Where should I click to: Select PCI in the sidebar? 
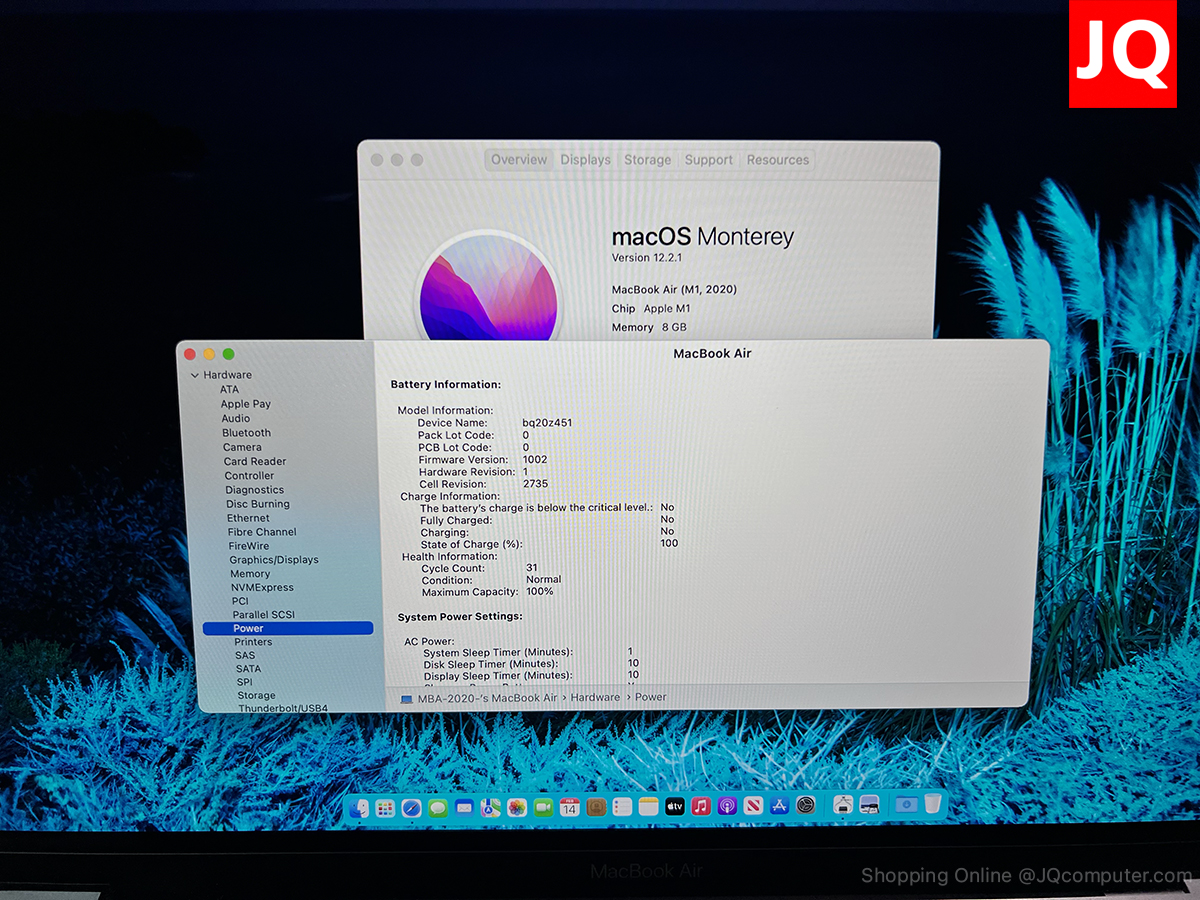[x=240, y=601]
